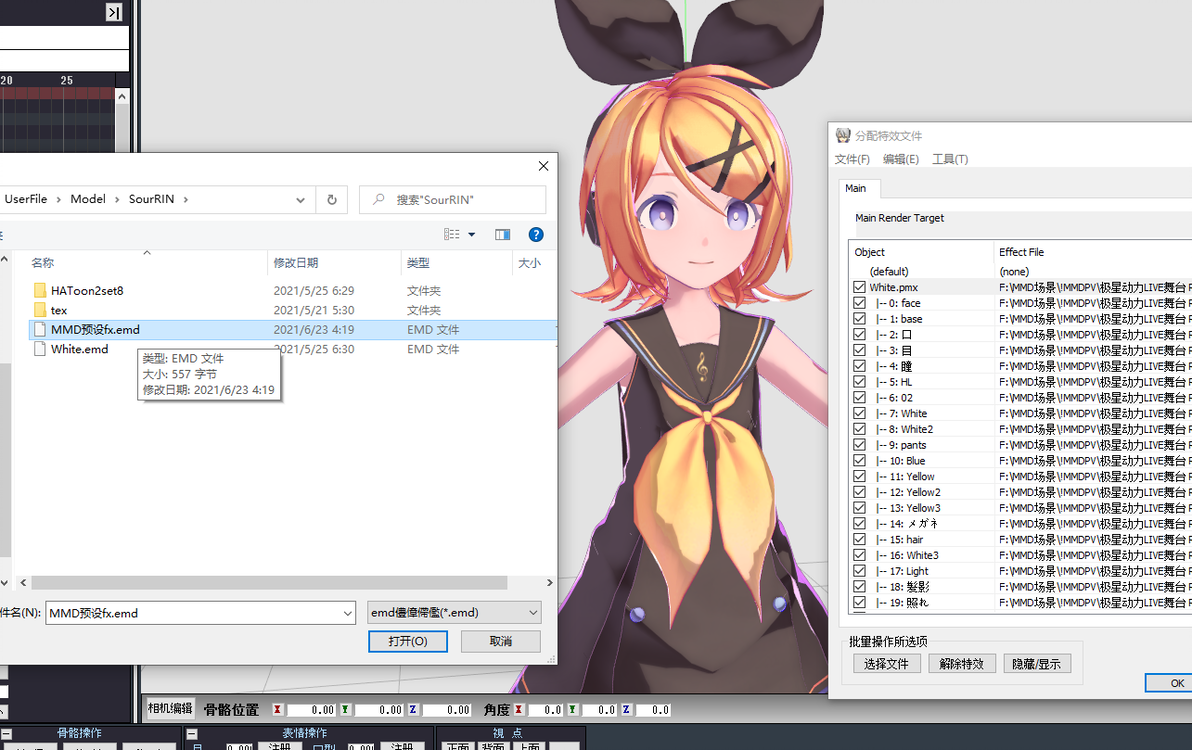
Task: Click the red X bone position marker
Action: [277, 710]
